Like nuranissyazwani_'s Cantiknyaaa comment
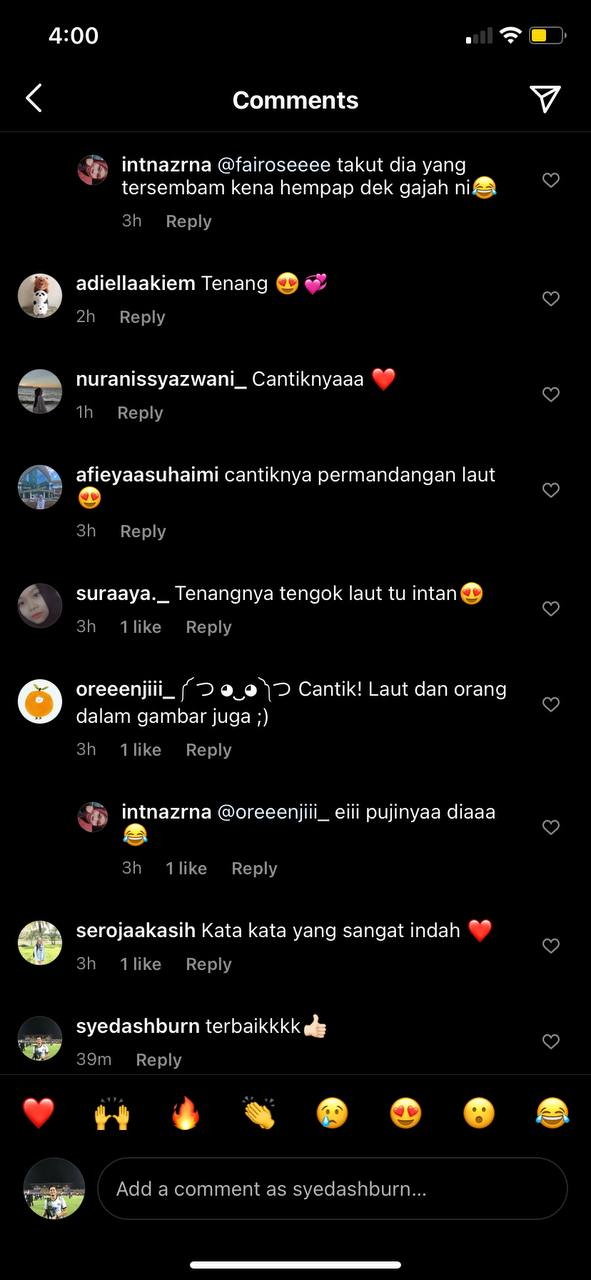This screenshot has height=1280, width=591. (551, 395)
